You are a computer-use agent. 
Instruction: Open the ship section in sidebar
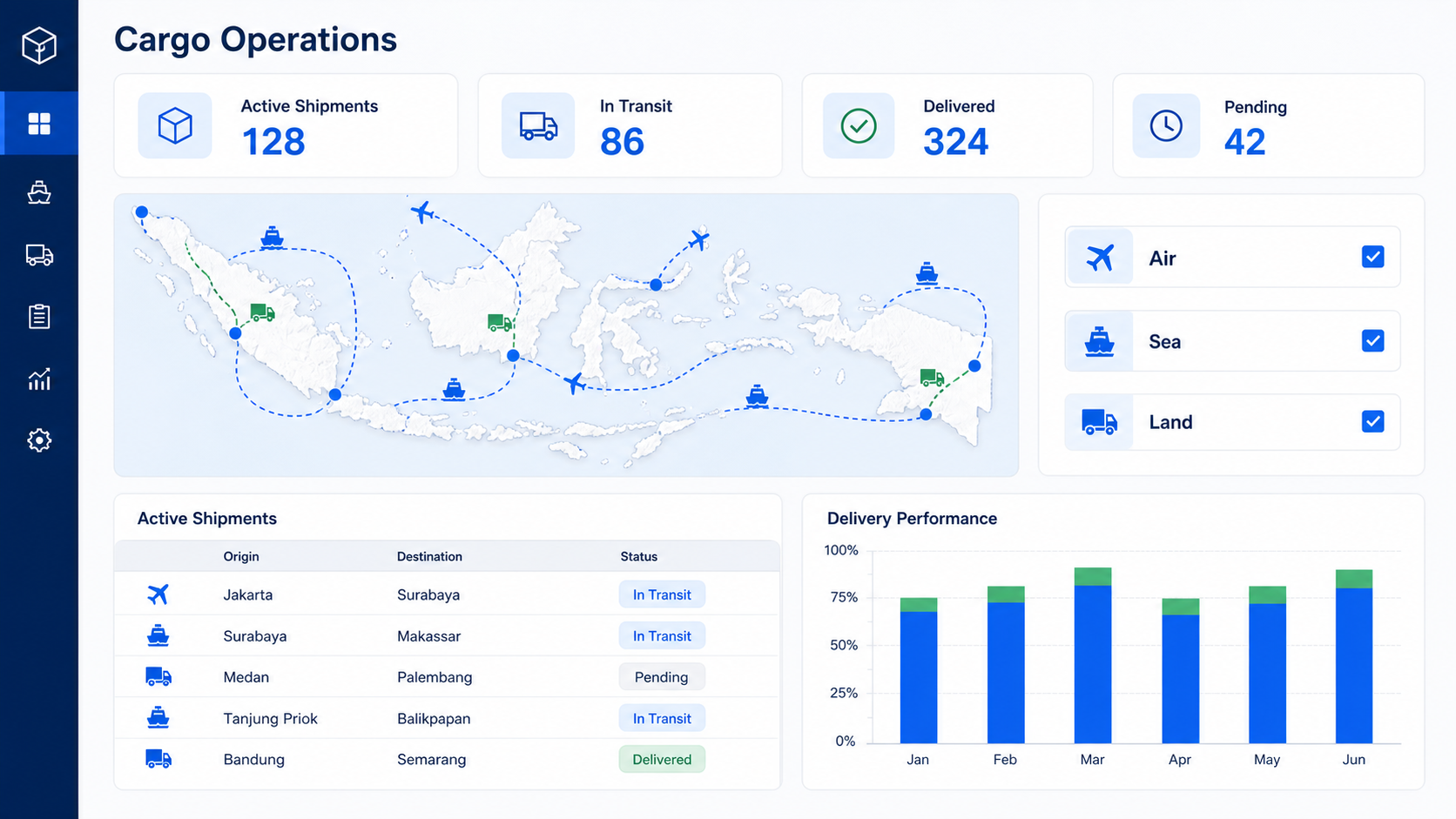[39, 191]
